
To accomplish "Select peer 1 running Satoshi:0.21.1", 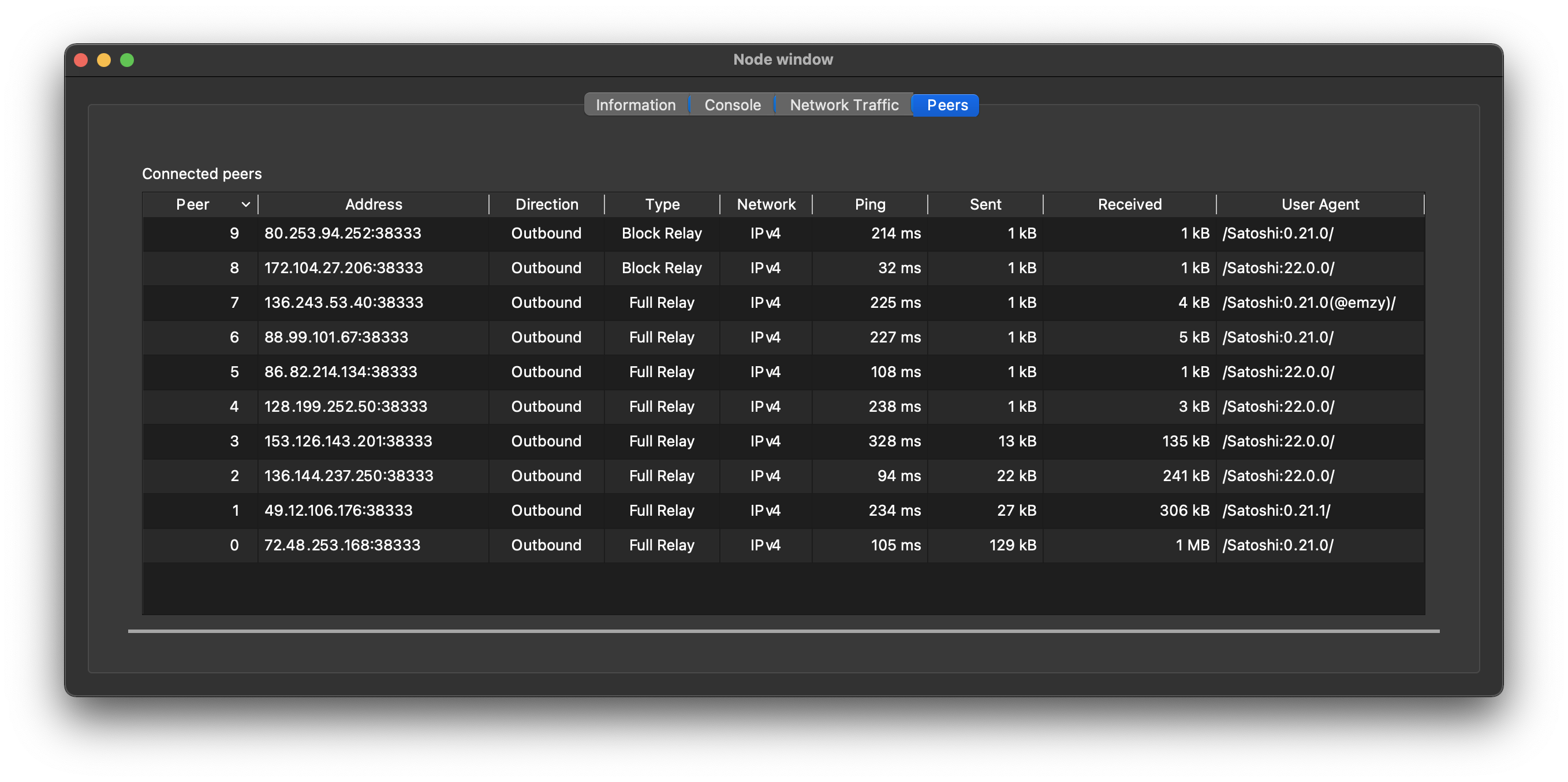I will [x=1276, y=511].
